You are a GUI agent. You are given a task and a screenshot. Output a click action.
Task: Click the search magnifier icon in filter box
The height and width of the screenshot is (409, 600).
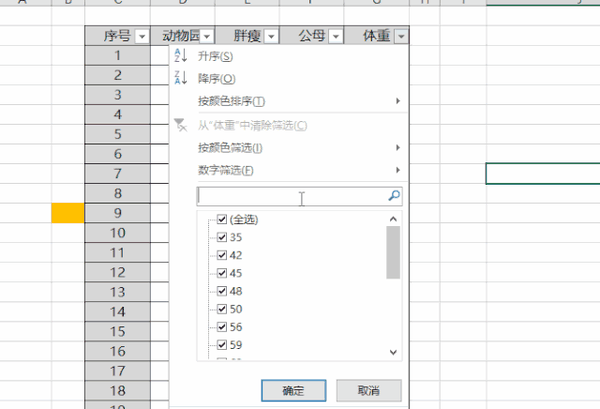[394, 196]
